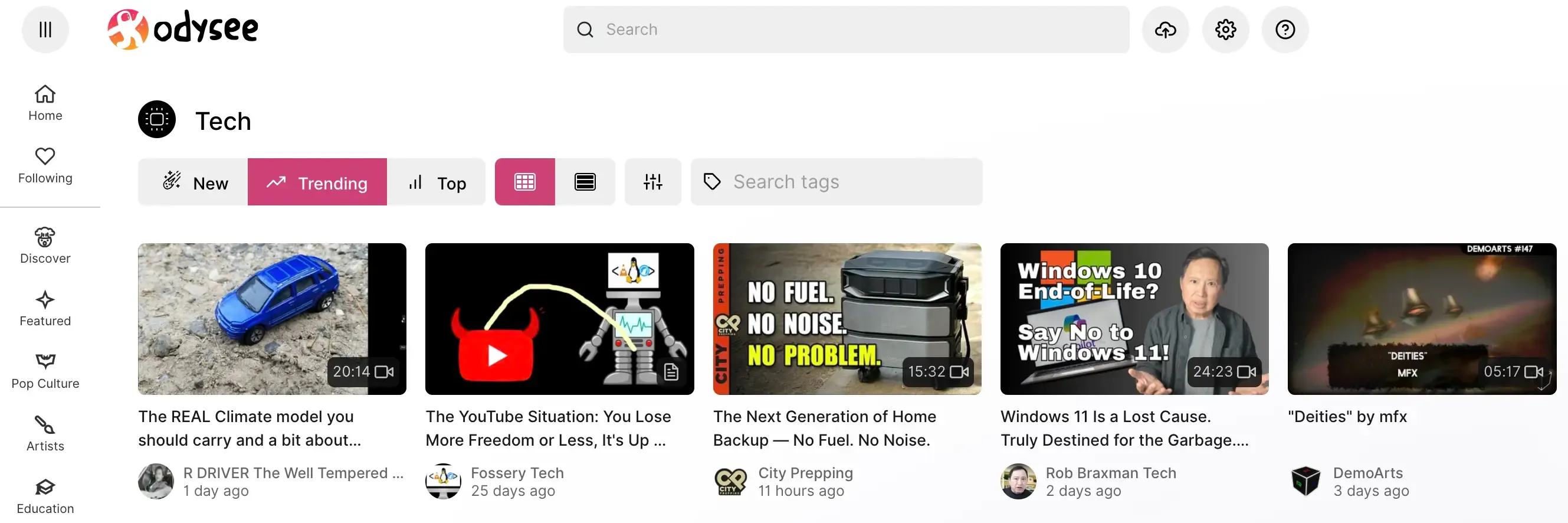
Task: Visit Rob Braxman Tech channel name
Action: (1110, 472)
